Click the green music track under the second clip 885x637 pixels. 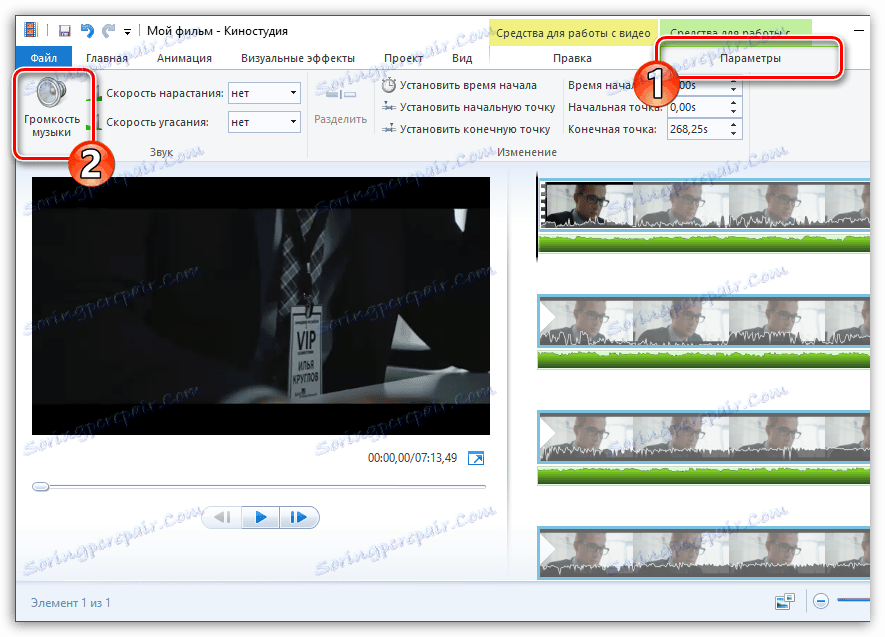704,359
